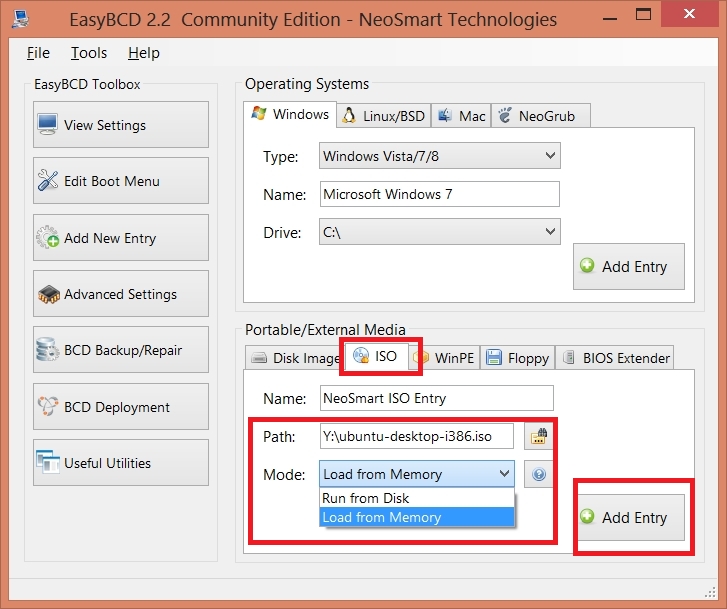Close the EasyBCD window
This screenshot has height=609, width=727.
click(x=689, y=14)
